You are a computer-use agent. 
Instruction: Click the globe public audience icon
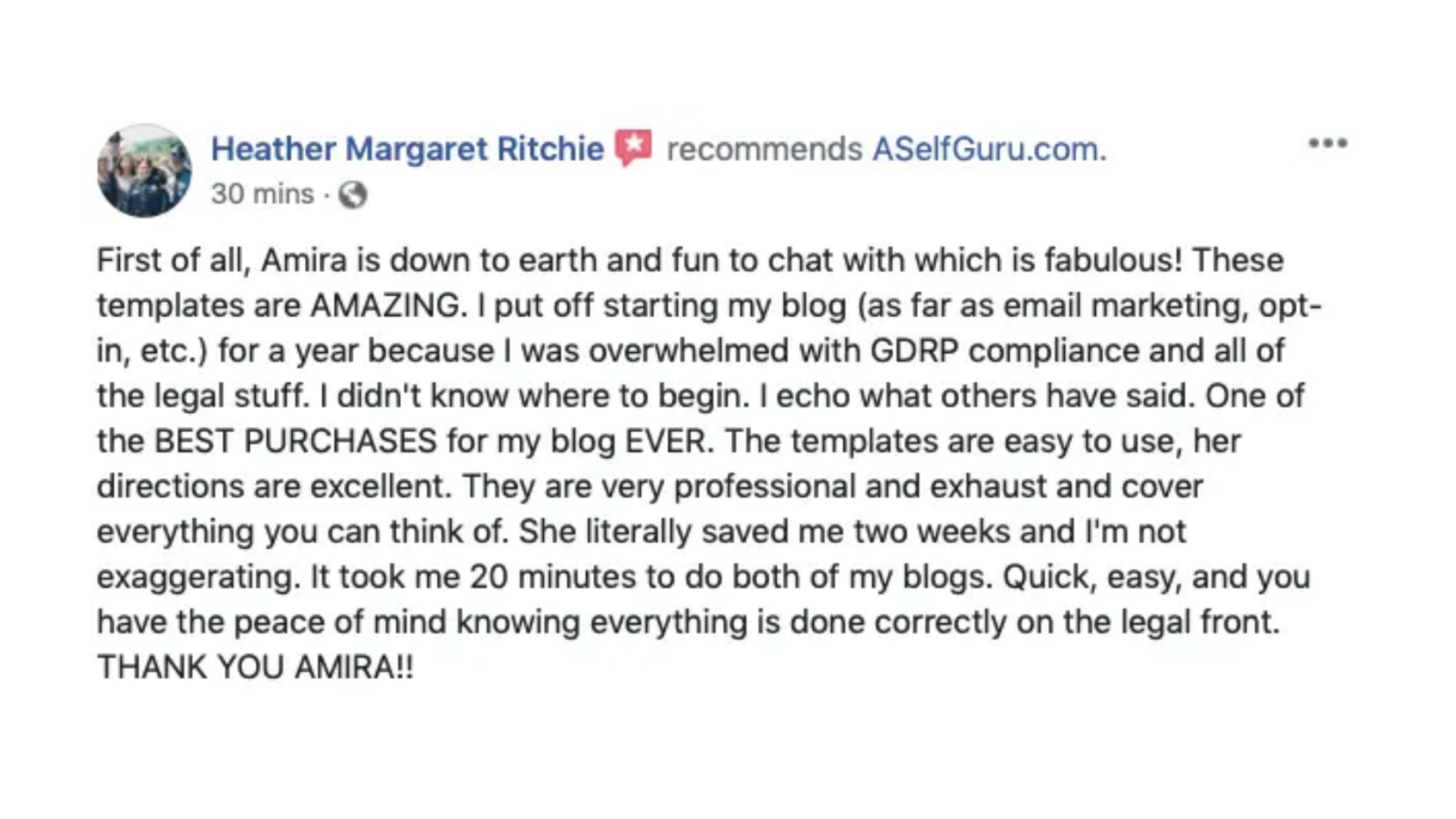pos(353,196)
